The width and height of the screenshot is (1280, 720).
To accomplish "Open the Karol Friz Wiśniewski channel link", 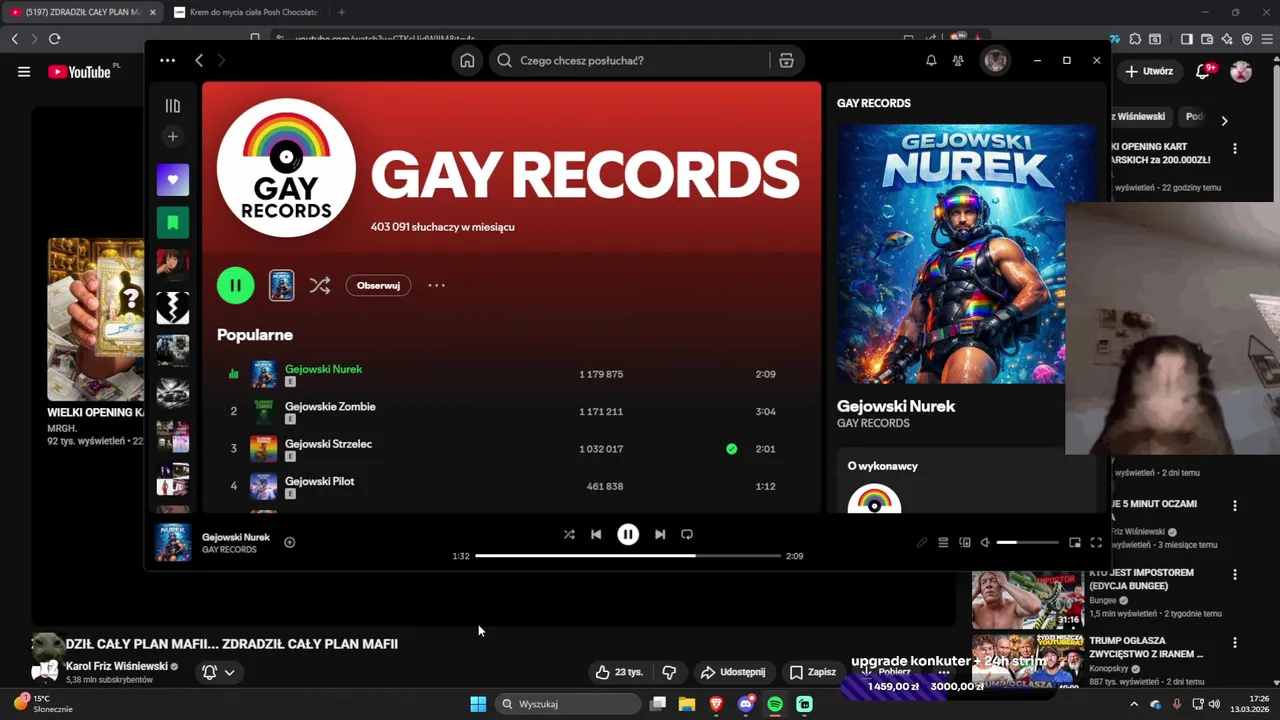I will point(116,666).
